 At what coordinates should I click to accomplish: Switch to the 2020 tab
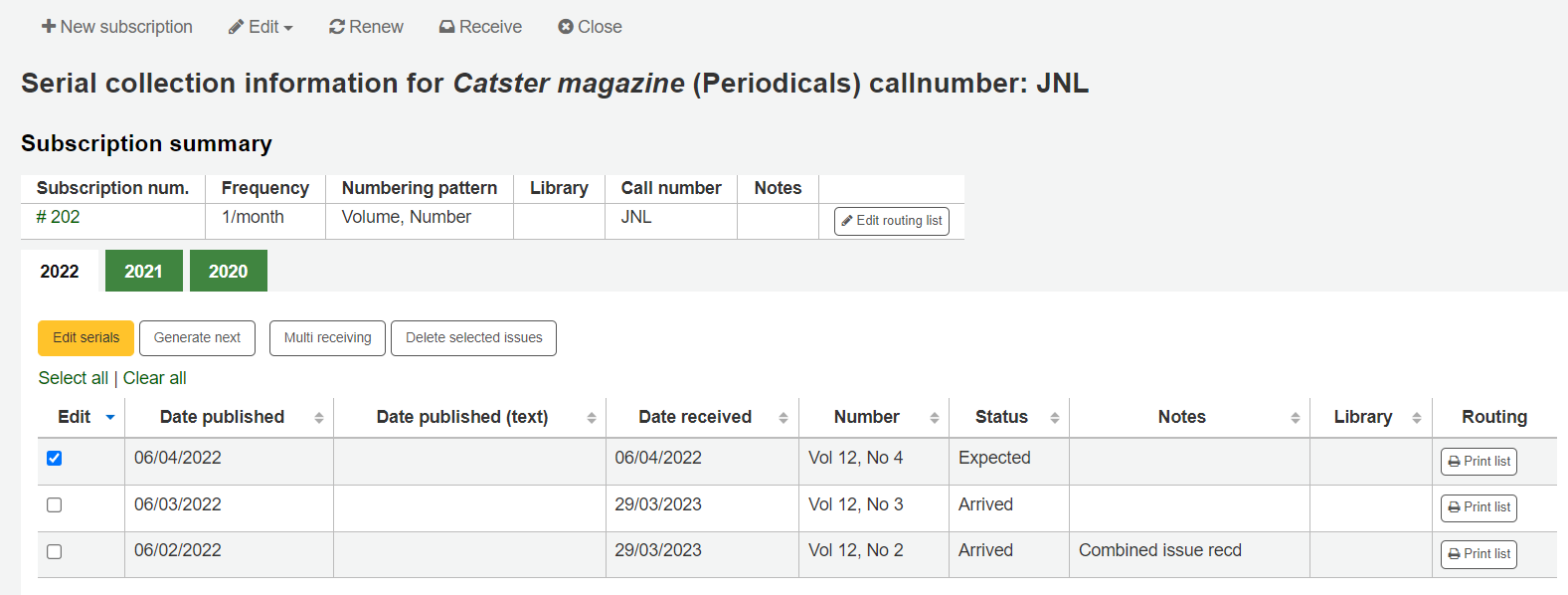[x=228, y=272]
